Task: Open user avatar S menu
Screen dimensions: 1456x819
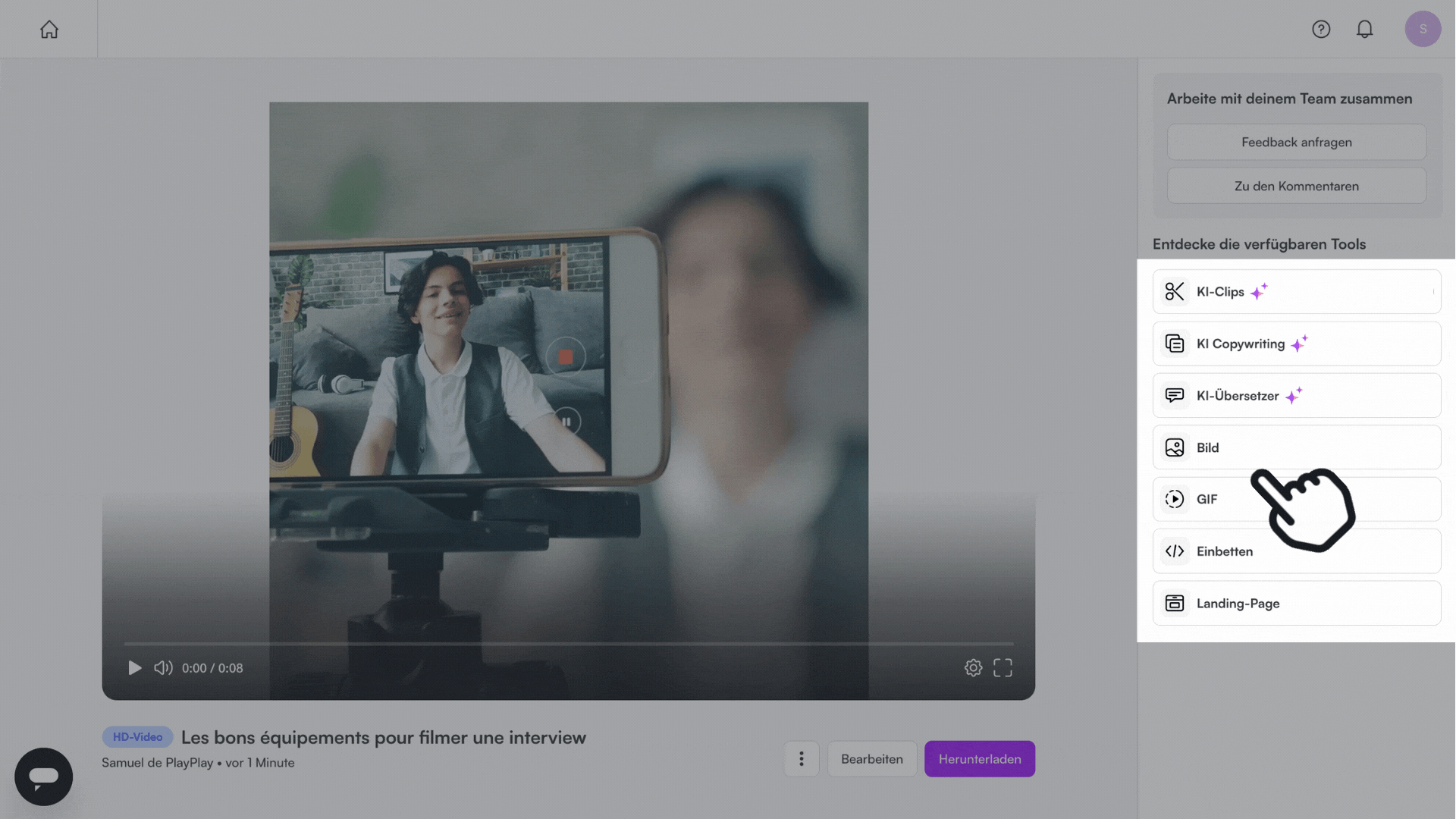Action: [x=1423, y=29]
